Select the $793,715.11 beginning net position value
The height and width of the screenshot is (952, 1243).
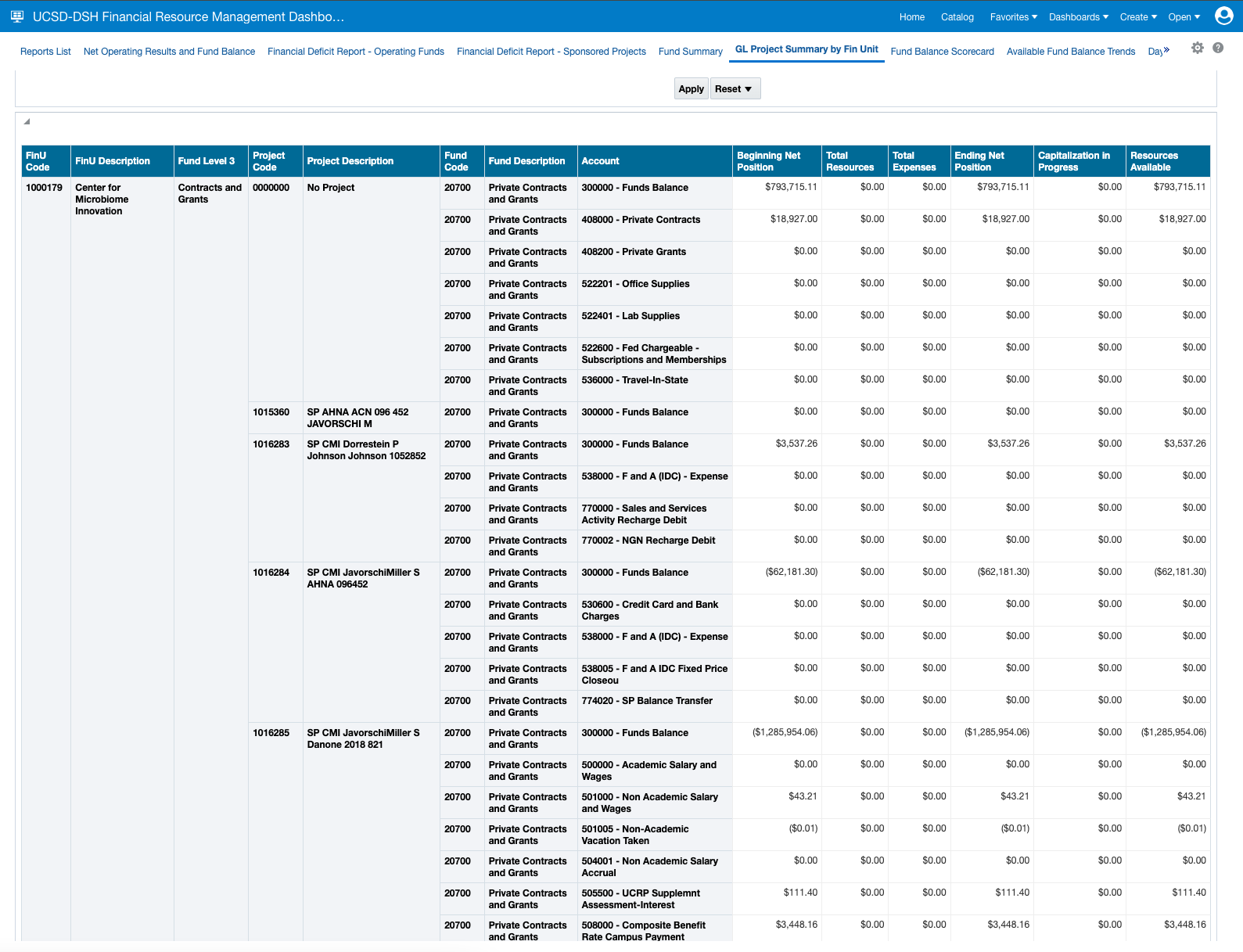(x=791, y=187)
